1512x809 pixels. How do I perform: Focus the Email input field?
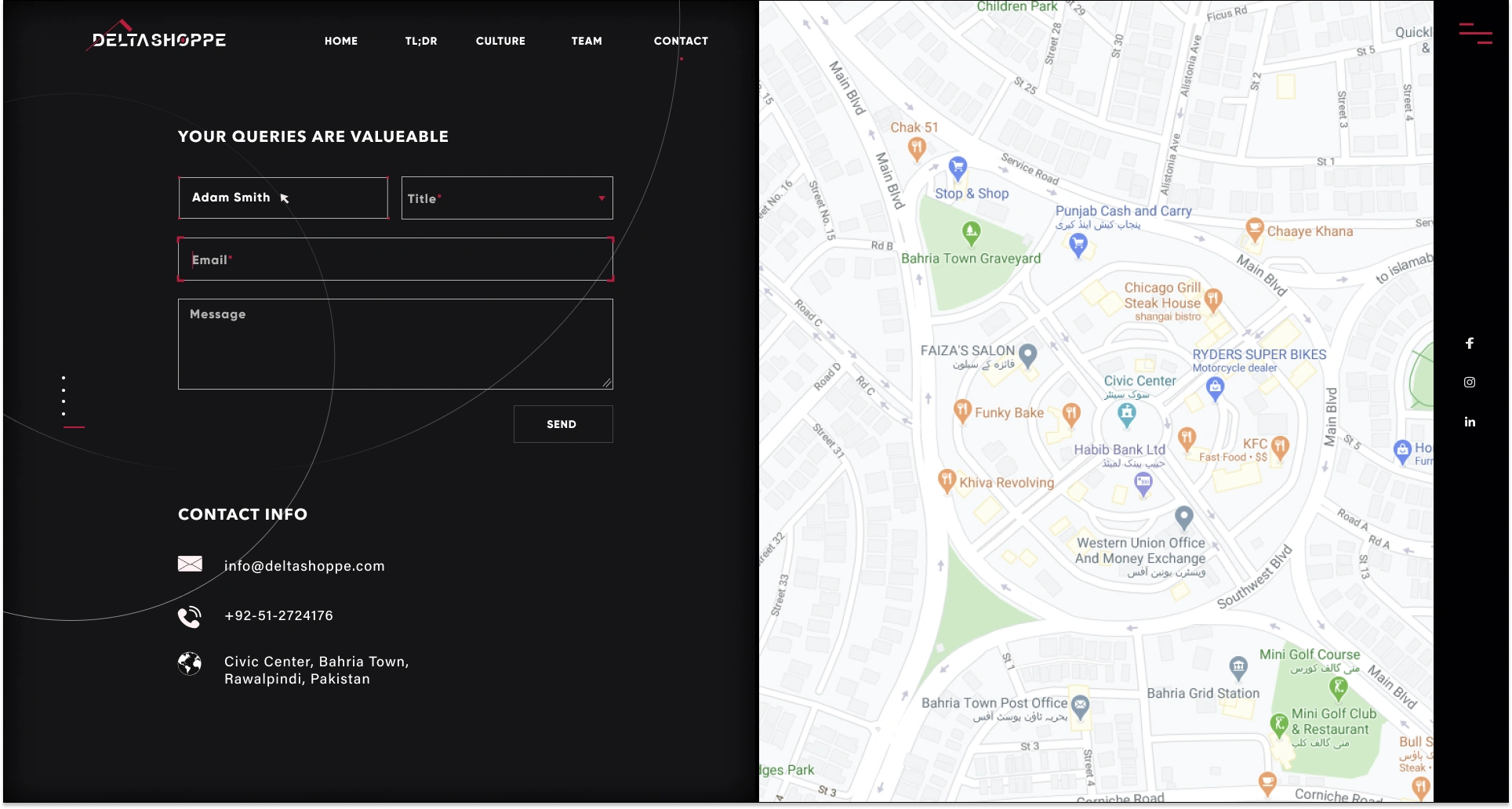point(395,259)
